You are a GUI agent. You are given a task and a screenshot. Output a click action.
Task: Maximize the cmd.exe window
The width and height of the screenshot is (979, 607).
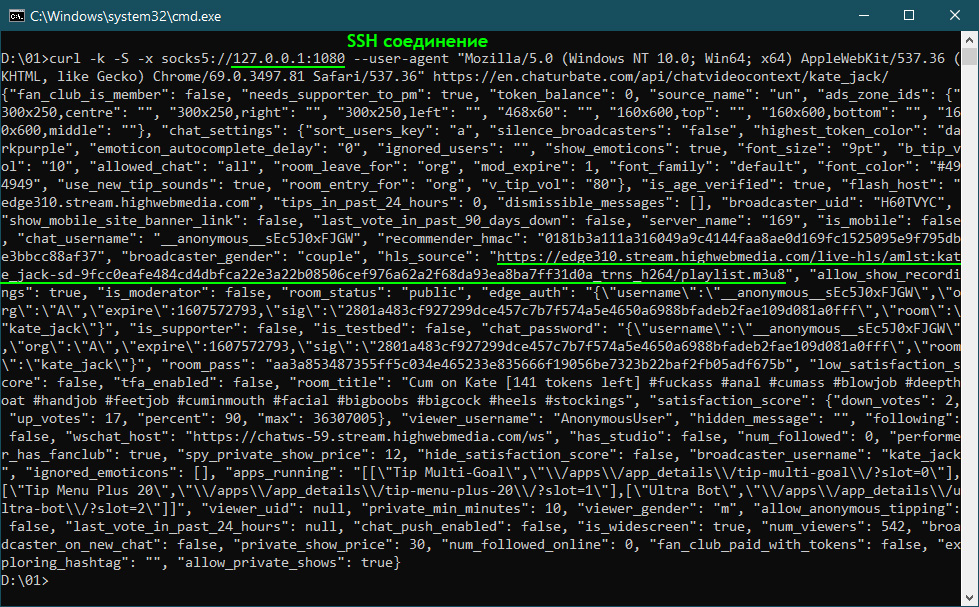[908, 16]
